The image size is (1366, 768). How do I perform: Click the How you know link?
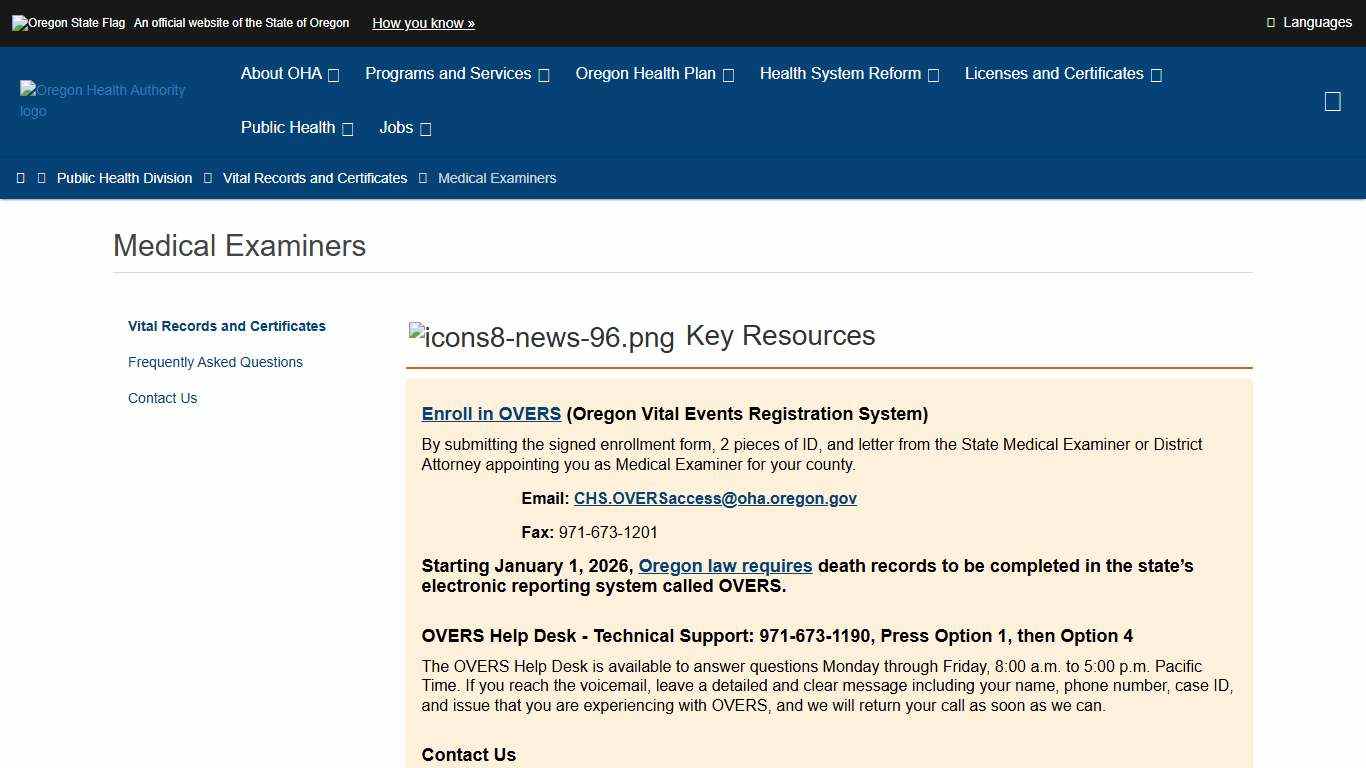[x=423, y=23]
